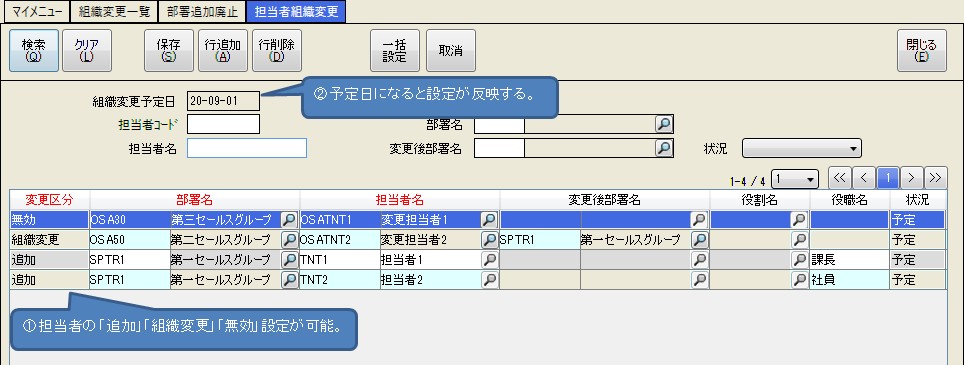Open department lookup in the 無効 row
The width and height of the screenshot is (964, 365).
(x=290, y=219)
